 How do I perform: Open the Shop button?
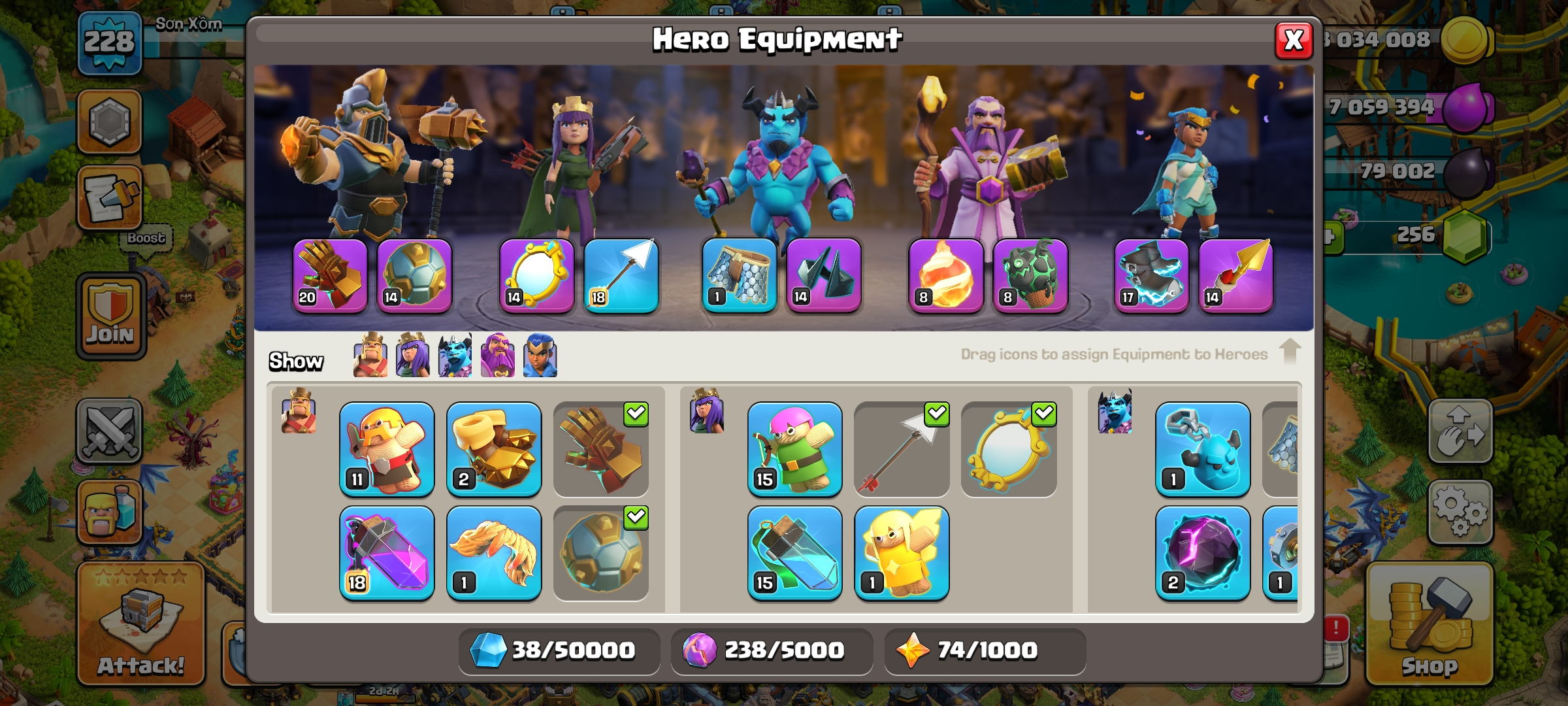tap(1429, 624)
